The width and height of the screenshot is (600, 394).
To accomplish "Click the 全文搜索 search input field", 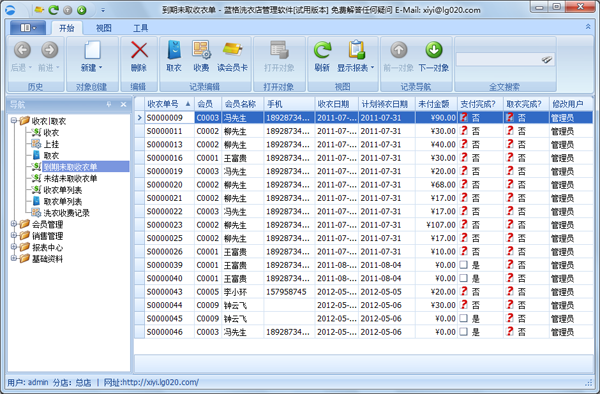I will [x=499, y=60].
